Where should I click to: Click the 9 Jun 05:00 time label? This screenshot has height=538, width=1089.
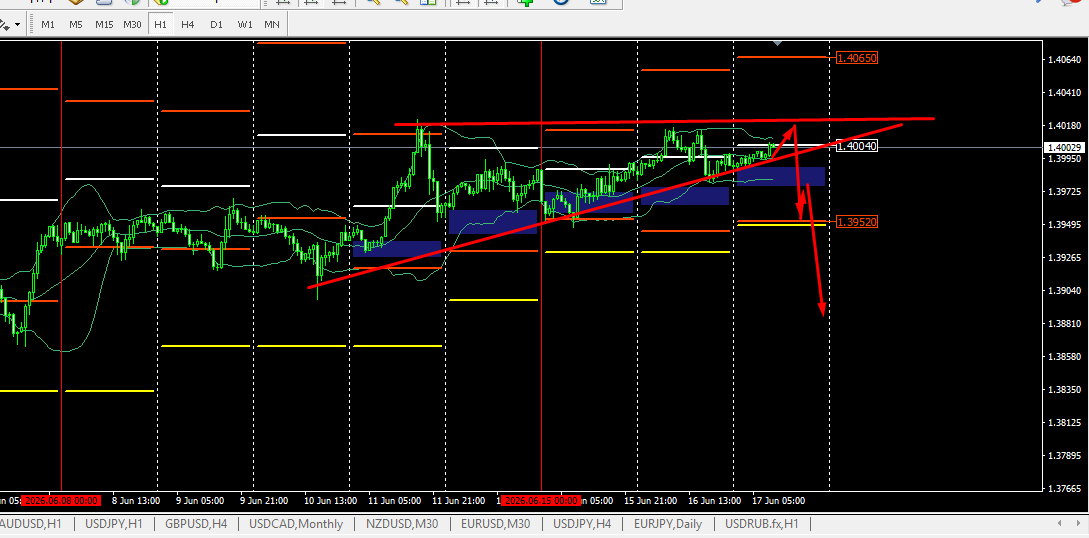coord(200,501)
